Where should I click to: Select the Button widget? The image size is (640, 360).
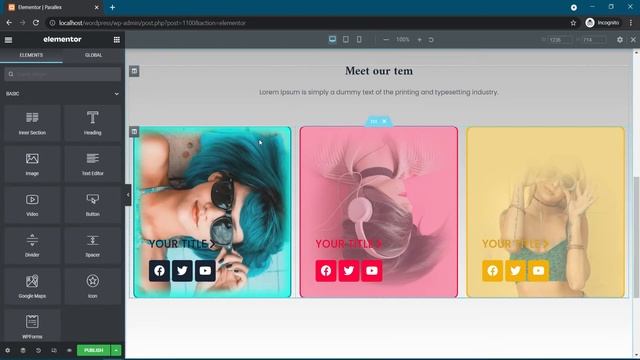point(93,204)
